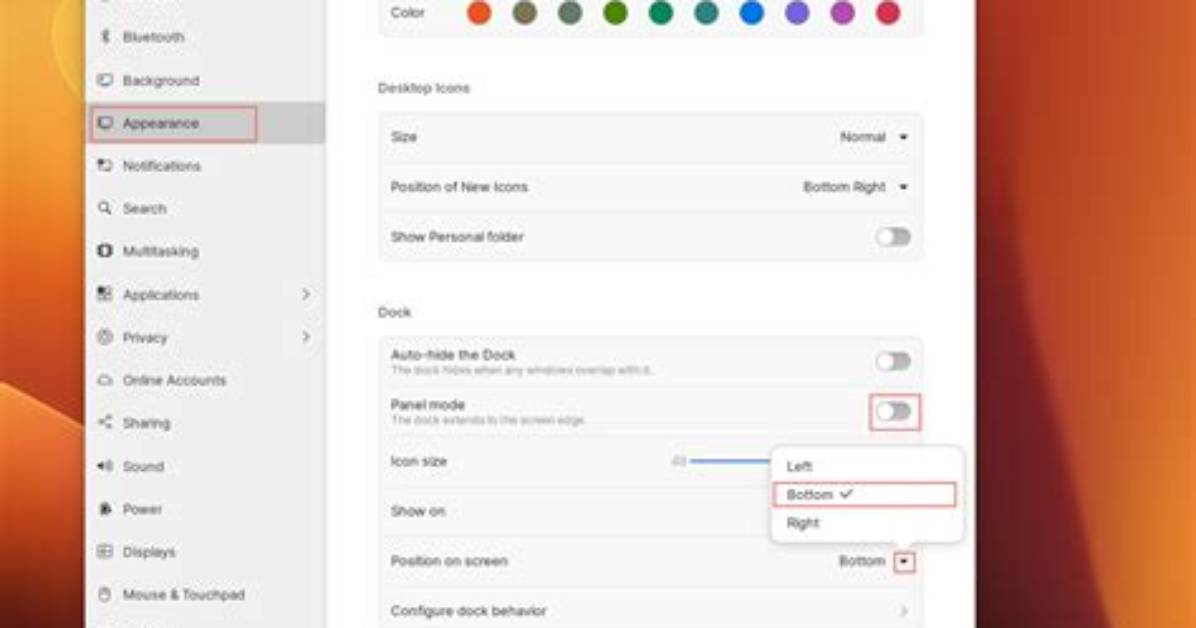The height and width of the screenshot is (628, 1196).
Task: Go to Online Accounts settings
Action: click(206, 380)
